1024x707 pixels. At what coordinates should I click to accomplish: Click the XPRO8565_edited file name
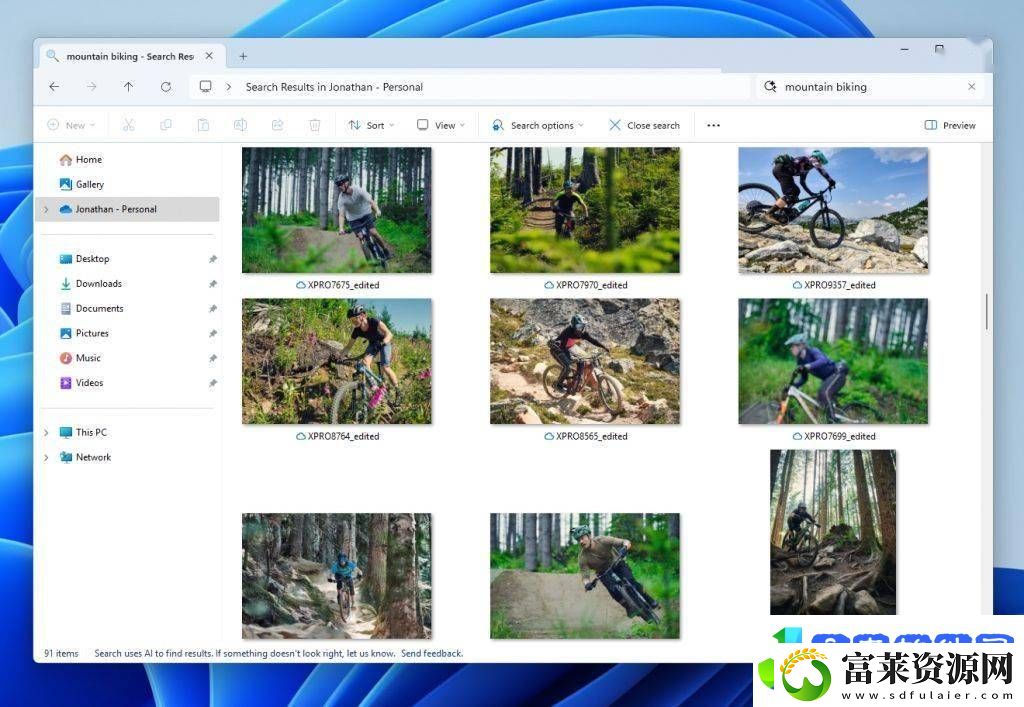coord(592,436)
